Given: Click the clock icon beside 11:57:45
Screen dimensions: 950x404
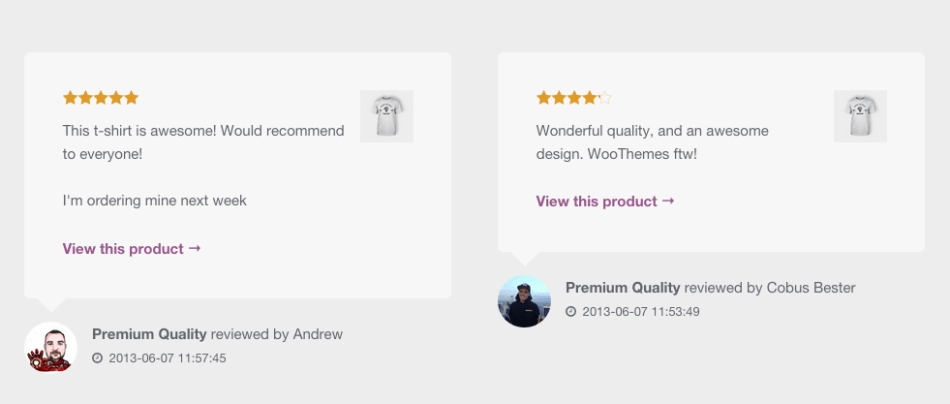Looking at the screenshot, I should (x=97, y=358).
